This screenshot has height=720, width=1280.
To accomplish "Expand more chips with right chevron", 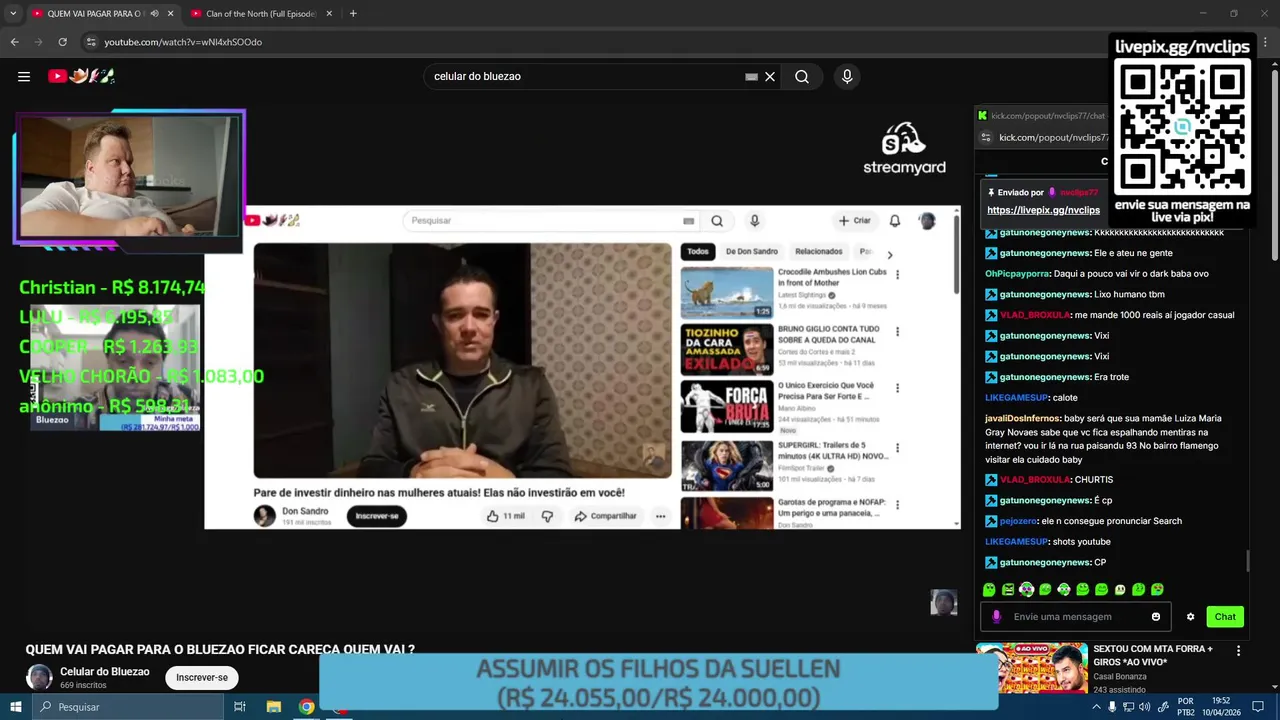I will (890, 255).
